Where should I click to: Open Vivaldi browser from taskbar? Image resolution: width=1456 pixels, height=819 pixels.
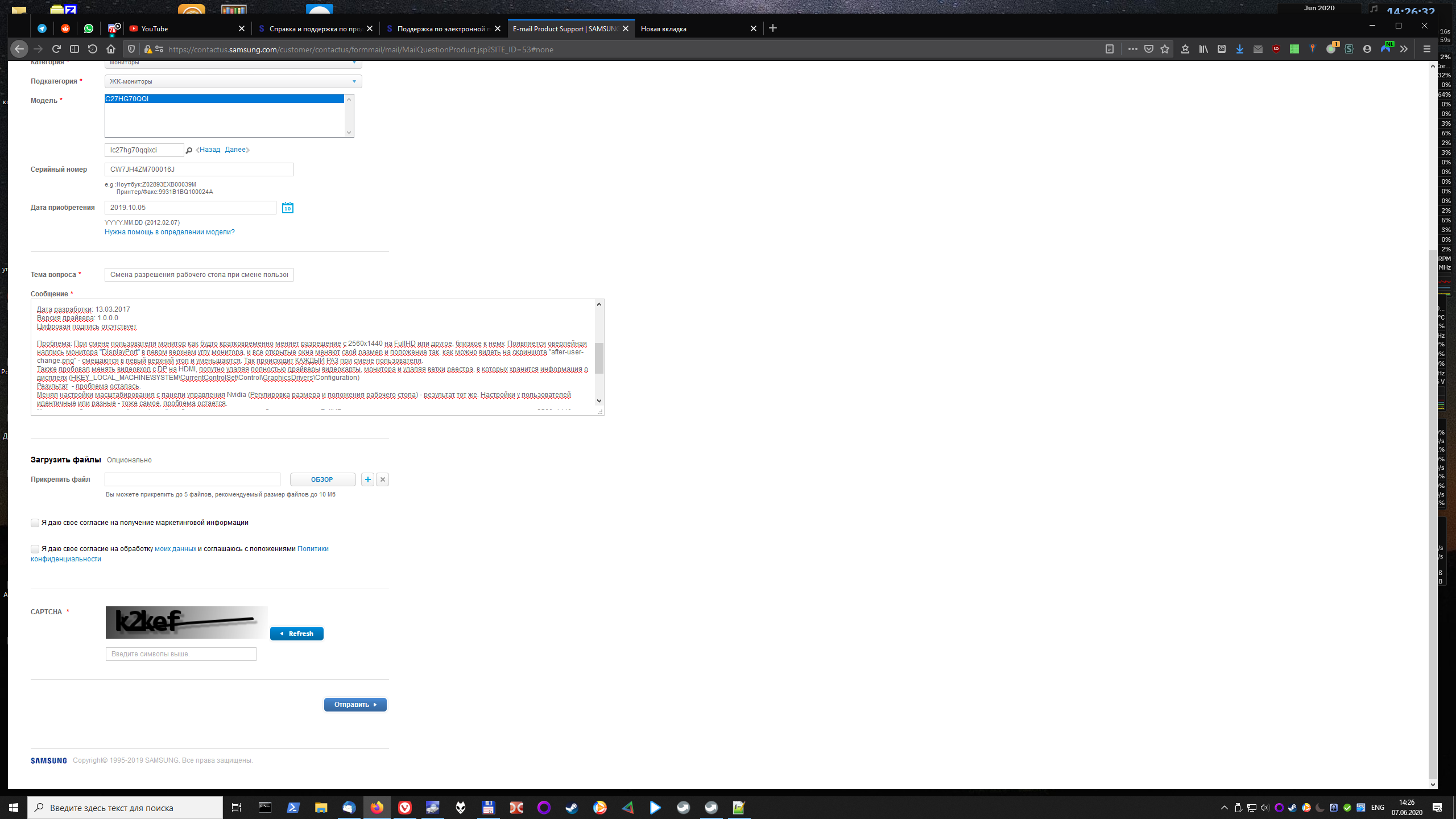[405, 808]
